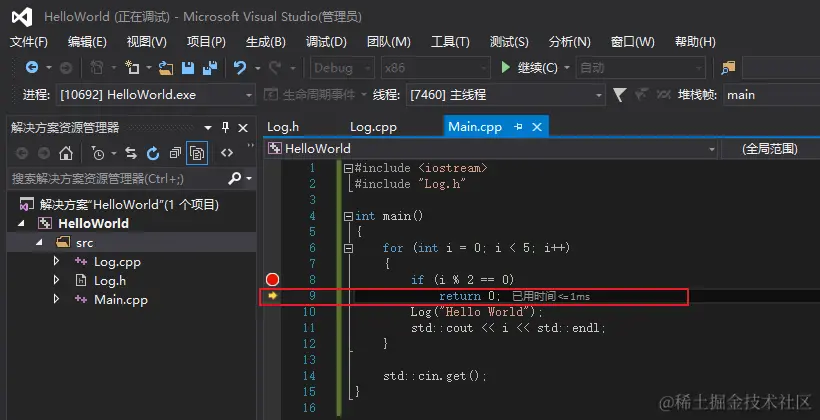Open the 文件(F) menu
Screen dimensions: 820x420
point(29,42)
